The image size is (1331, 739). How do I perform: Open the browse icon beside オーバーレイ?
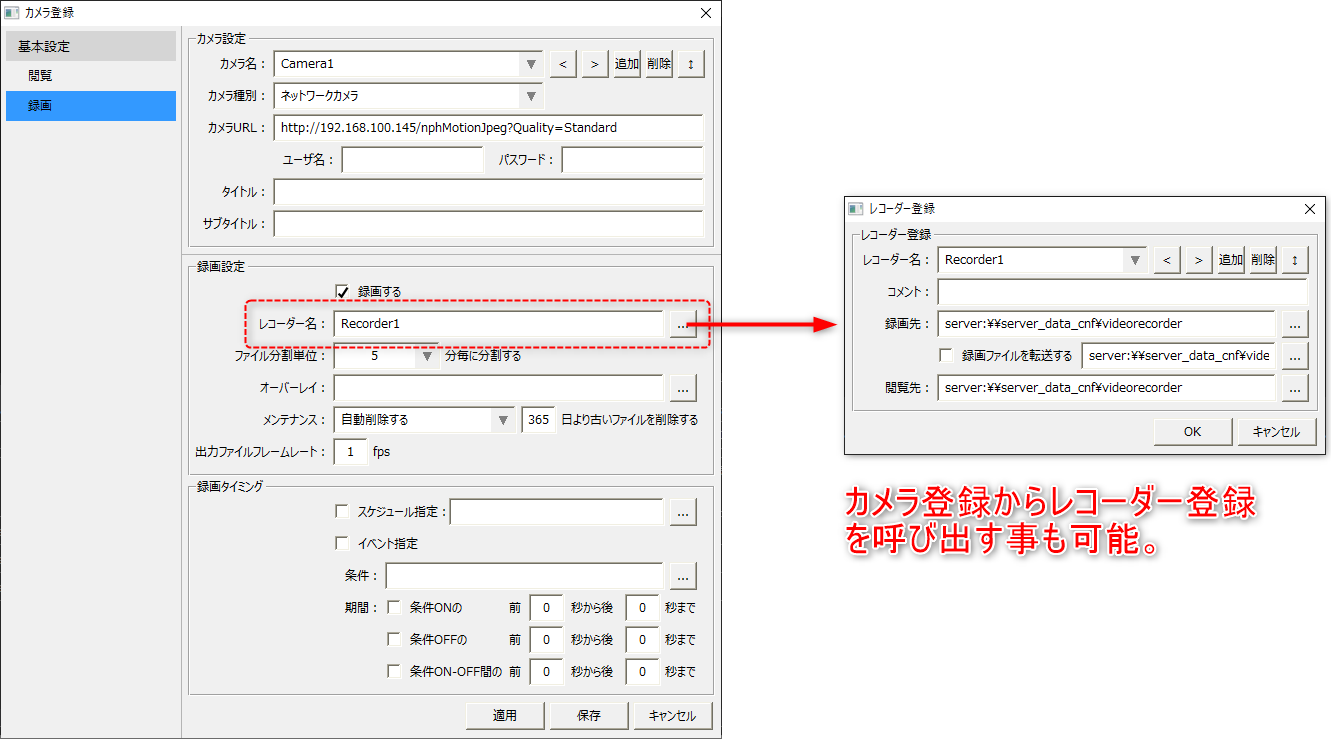coord(683,387)
